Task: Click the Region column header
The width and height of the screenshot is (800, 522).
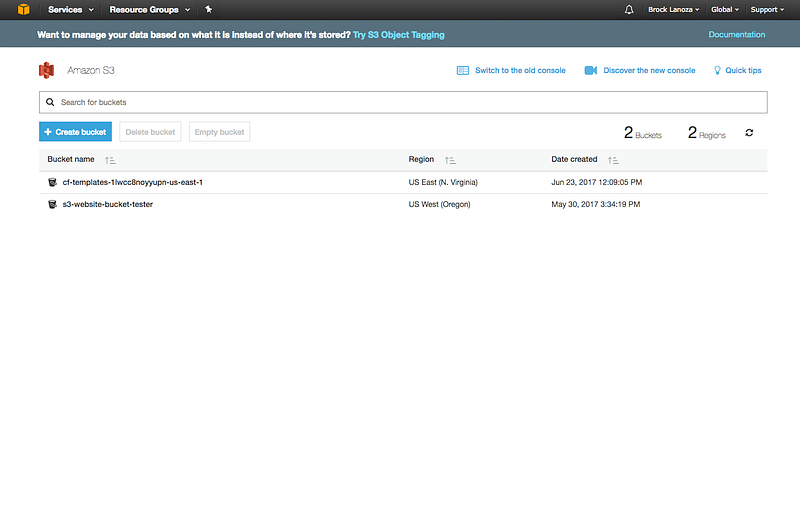Action: 421,159
